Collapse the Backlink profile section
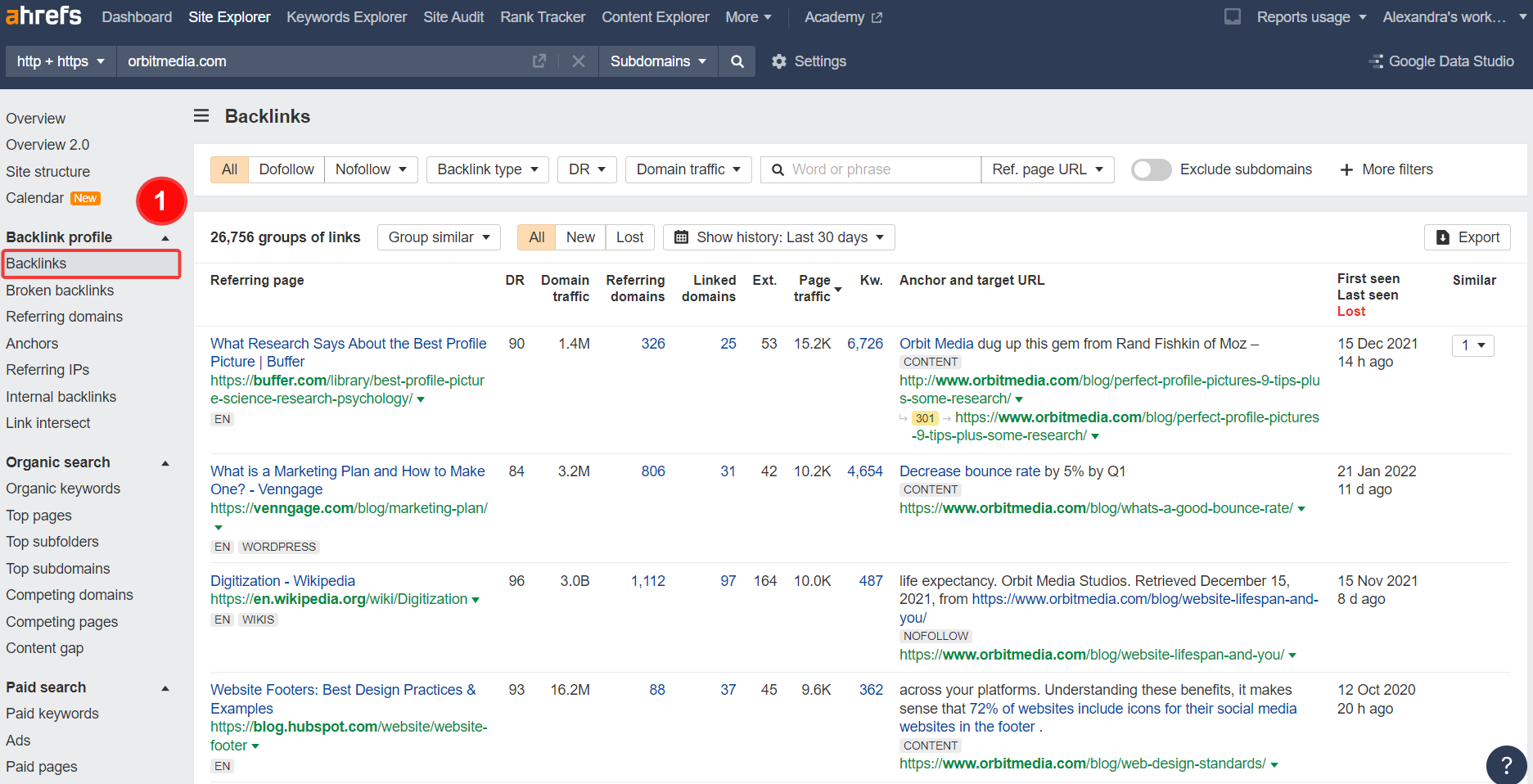The width and height of the screenshot is (1533, 784). click(165, 238)
